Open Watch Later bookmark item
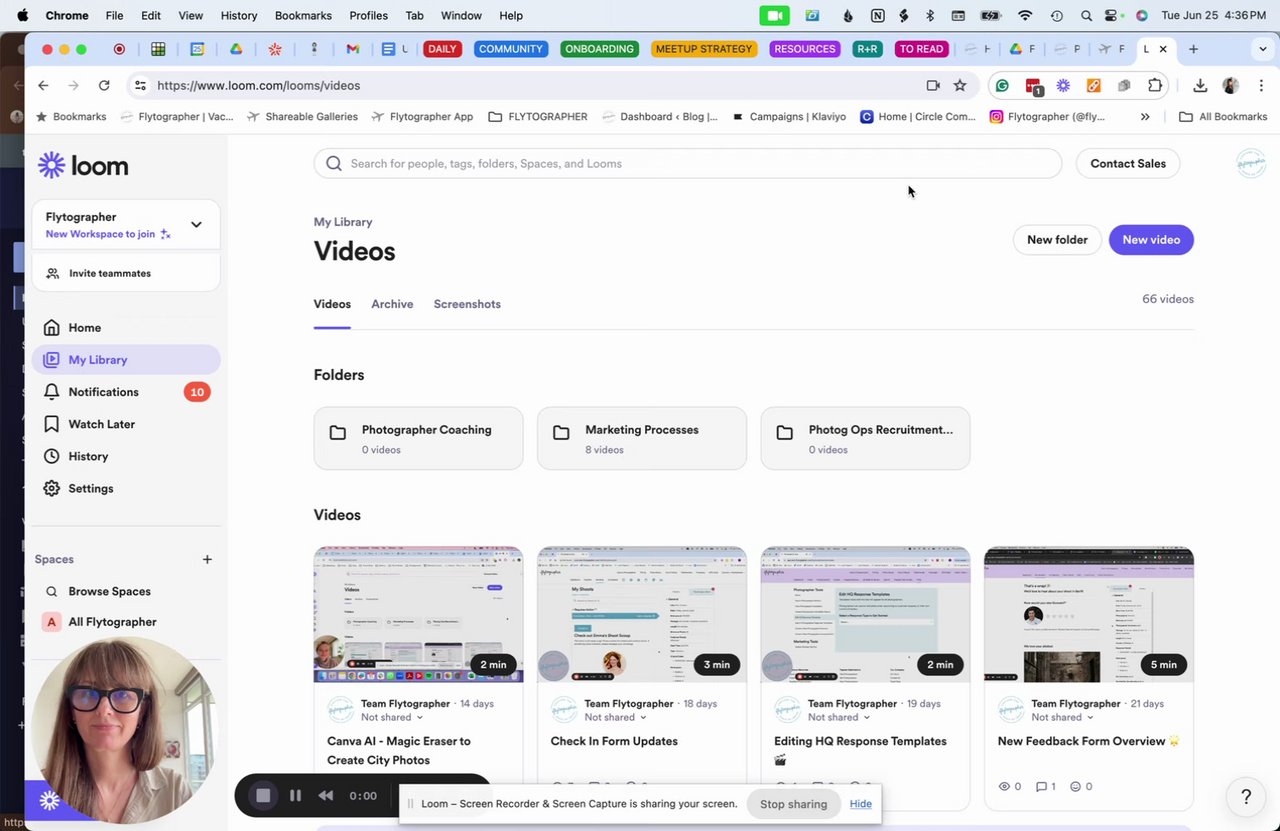The image size is (1280, 831). 126,424
